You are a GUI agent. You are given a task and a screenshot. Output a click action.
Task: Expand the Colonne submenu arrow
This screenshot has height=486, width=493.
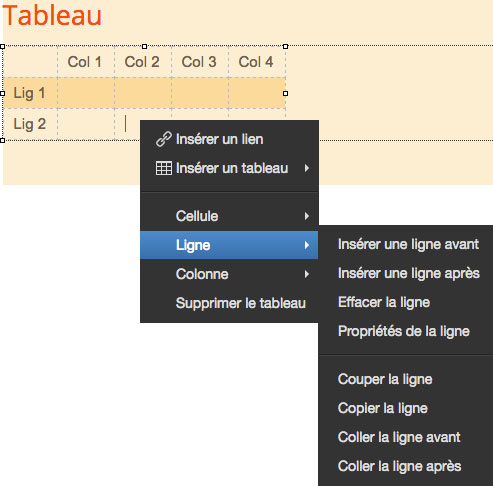point(307,274)
